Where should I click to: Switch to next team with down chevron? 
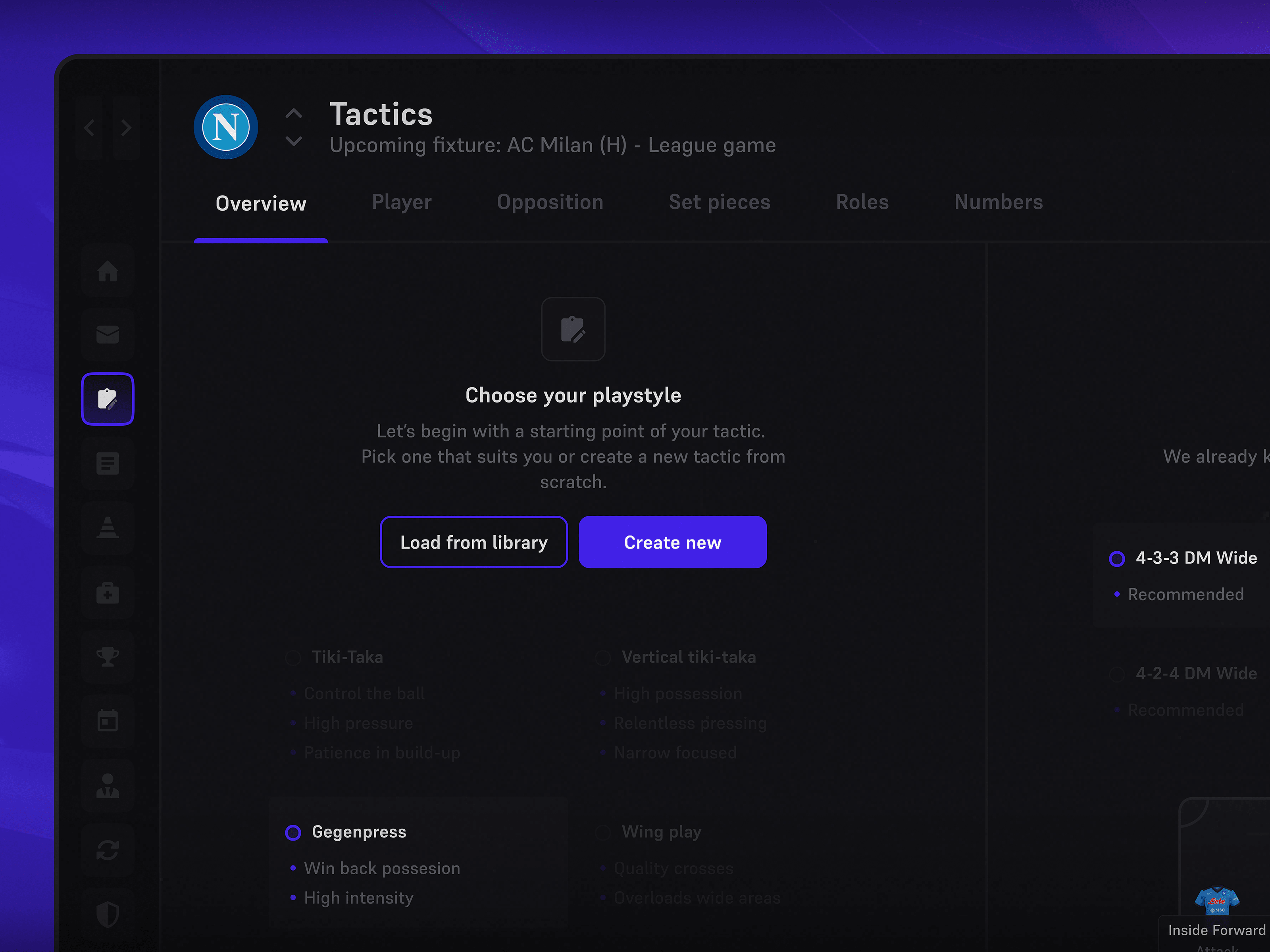[x=293, y=140]
